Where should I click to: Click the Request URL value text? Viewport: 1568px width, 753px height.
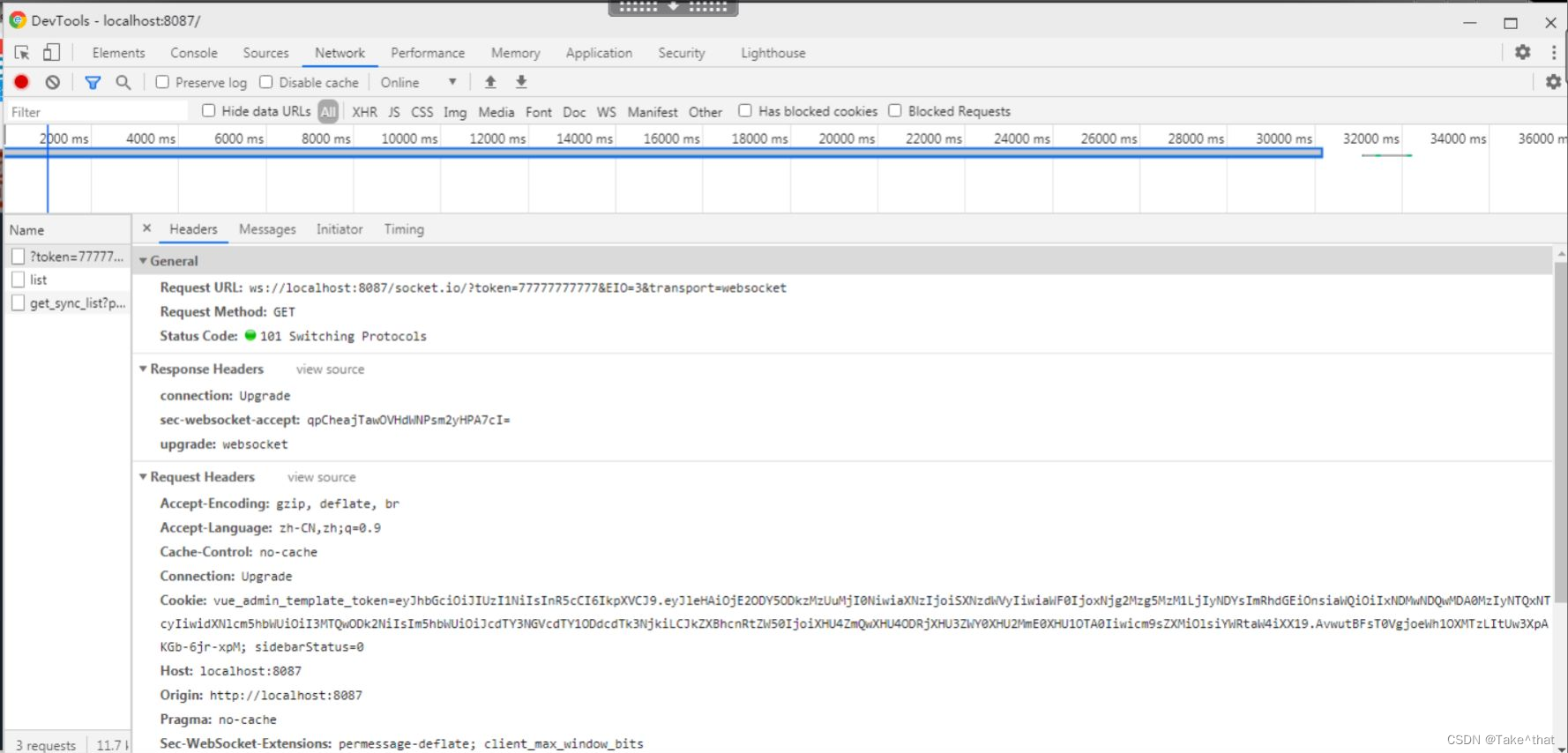tap(518, 288)
